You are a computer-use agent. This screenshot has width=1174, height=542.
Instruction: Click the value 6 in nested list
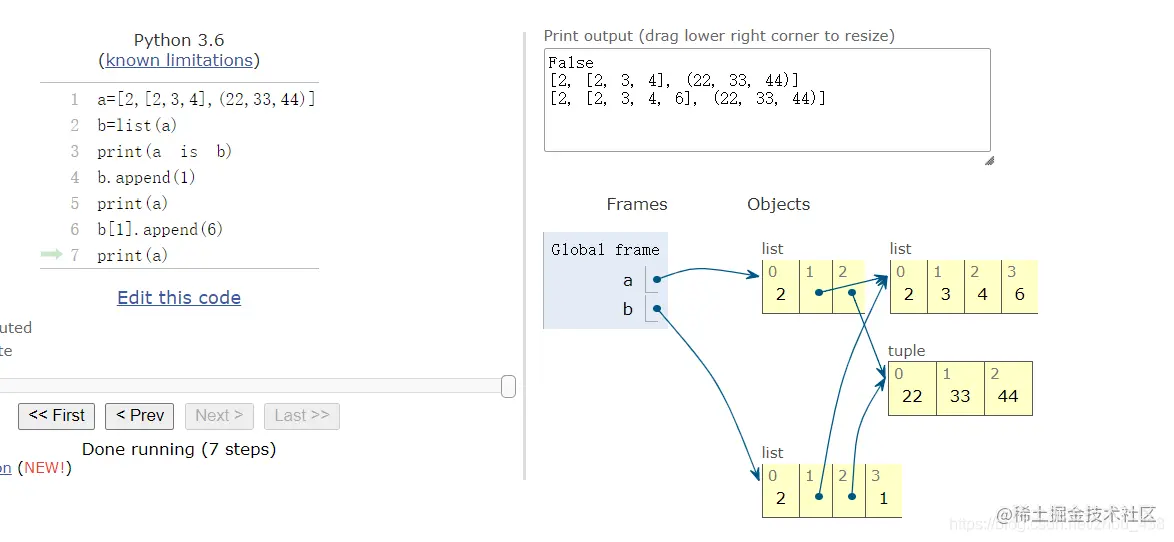click(1019, 294)
